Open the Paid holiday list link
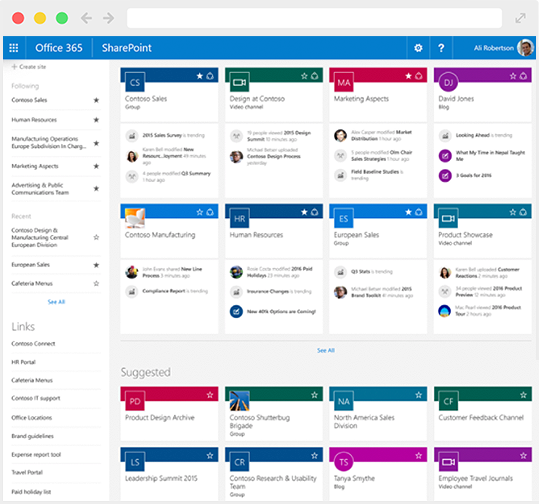Viewport: 539px width, 504px height. (x=31, y=492)
